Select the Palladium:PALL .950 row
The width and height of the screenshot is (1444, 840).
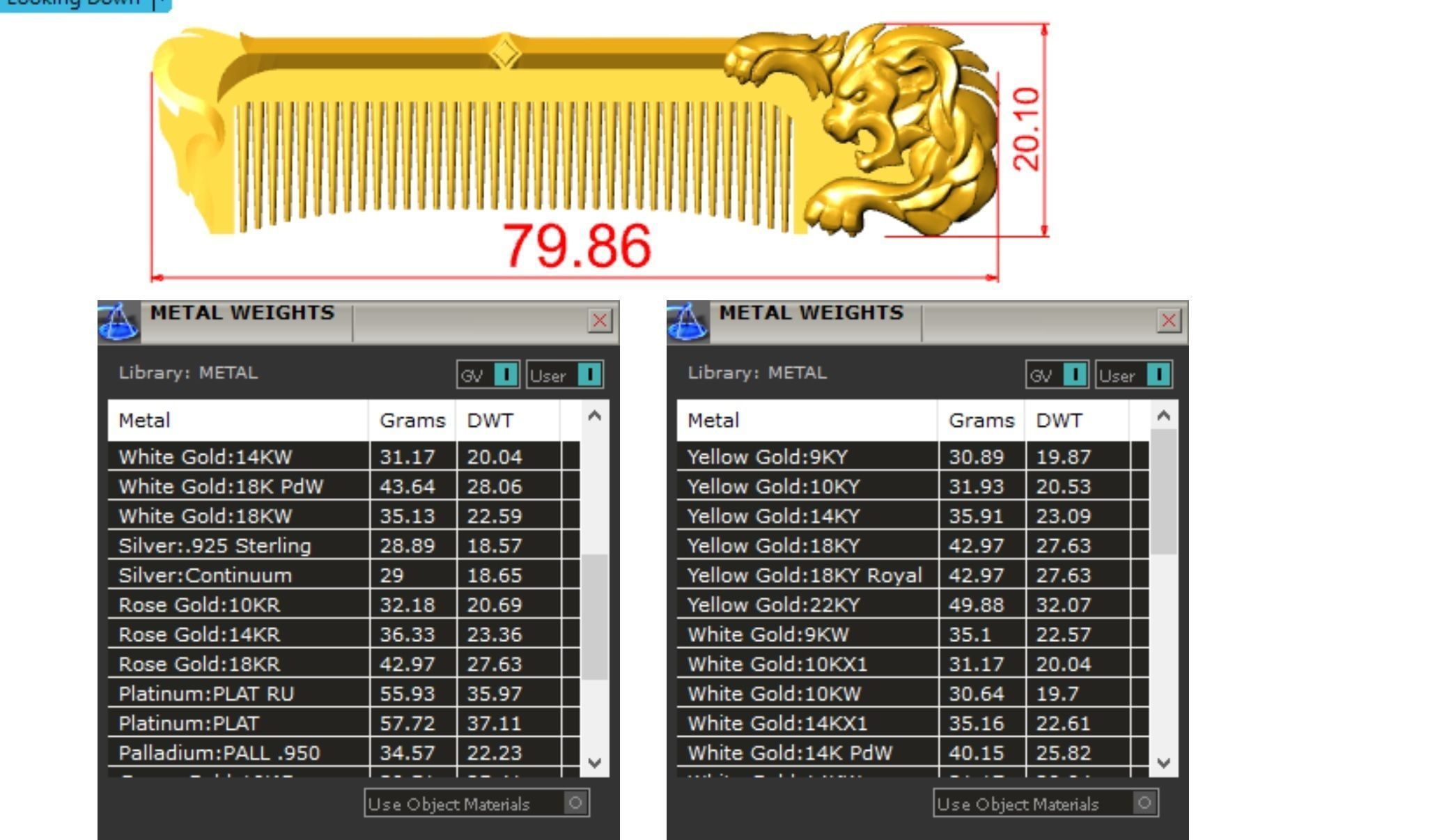(x=343, y=752)
